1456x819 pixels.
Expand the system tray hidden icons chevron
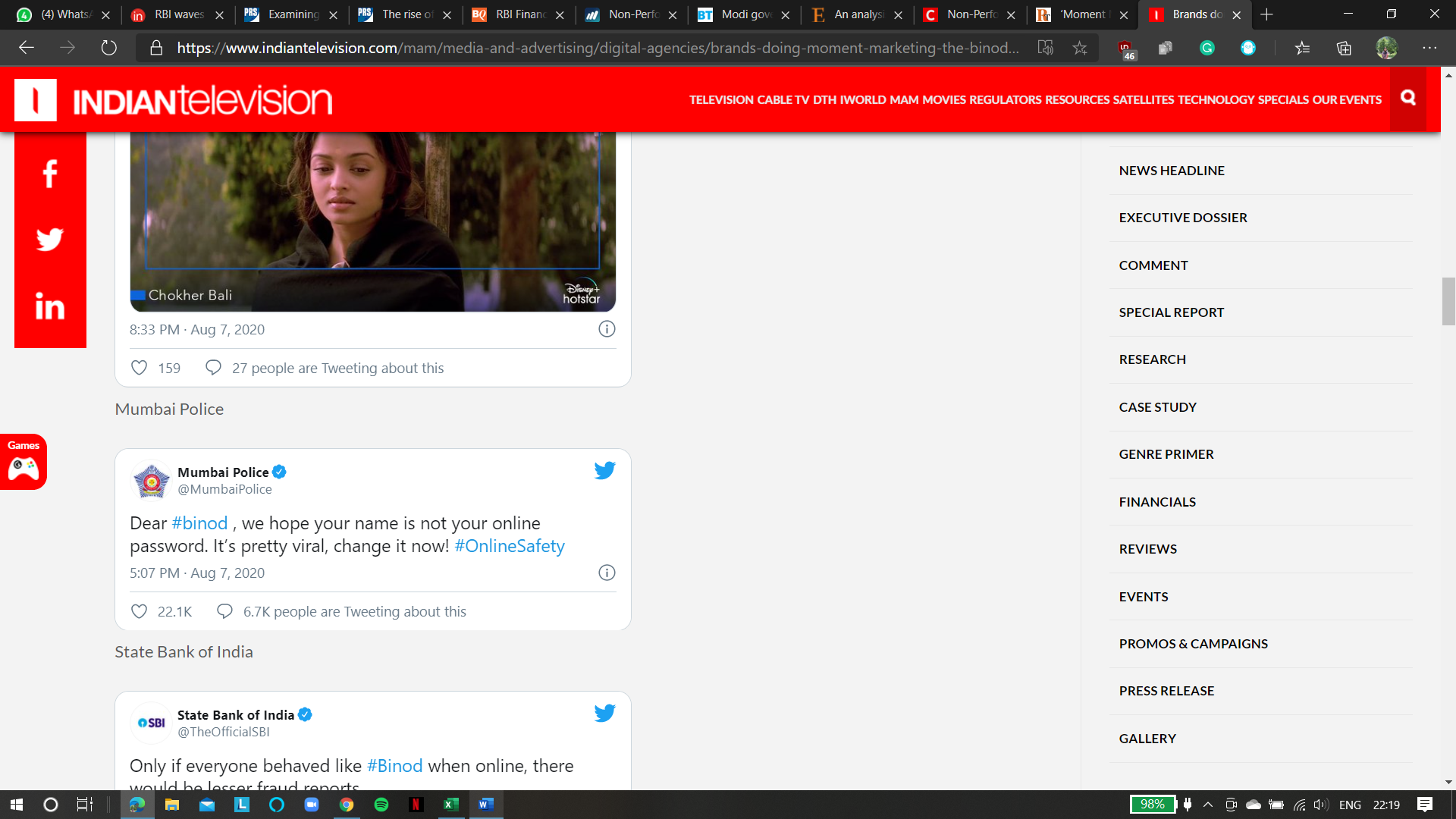[x=1208, y=805]
